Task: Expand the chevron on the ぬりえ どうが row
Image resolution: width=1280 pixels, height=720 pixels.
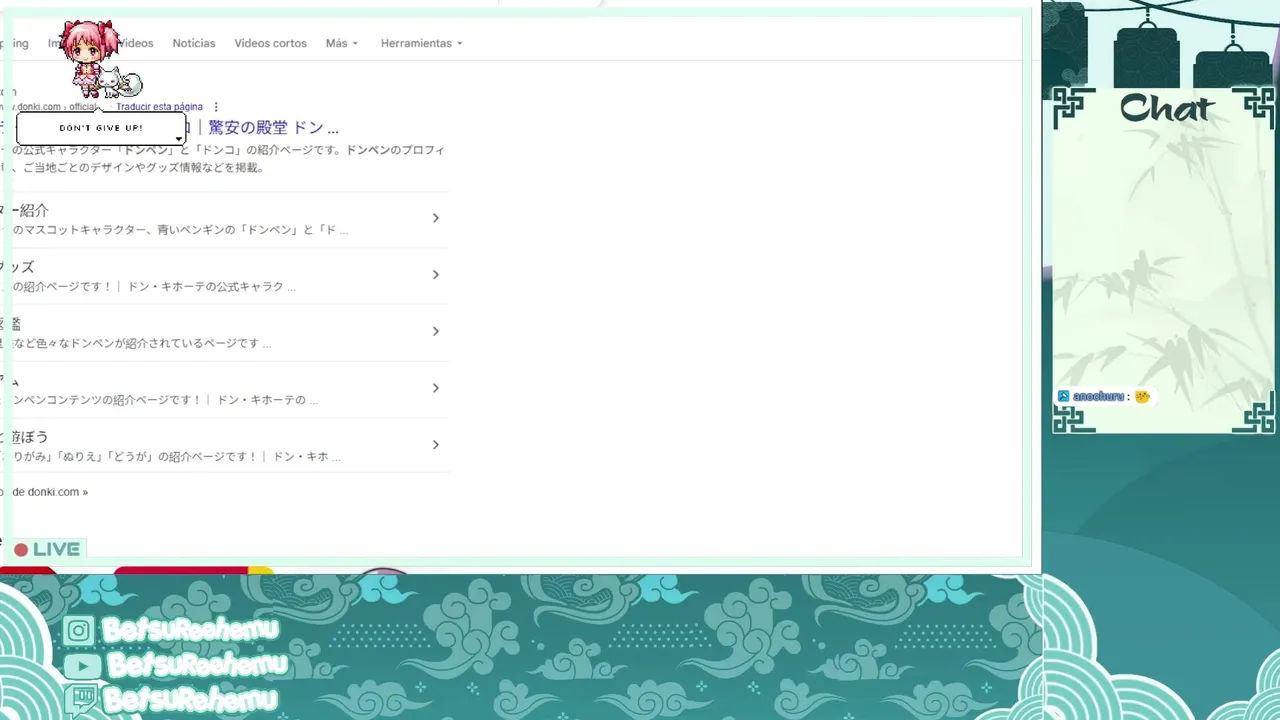Action: 435,445
